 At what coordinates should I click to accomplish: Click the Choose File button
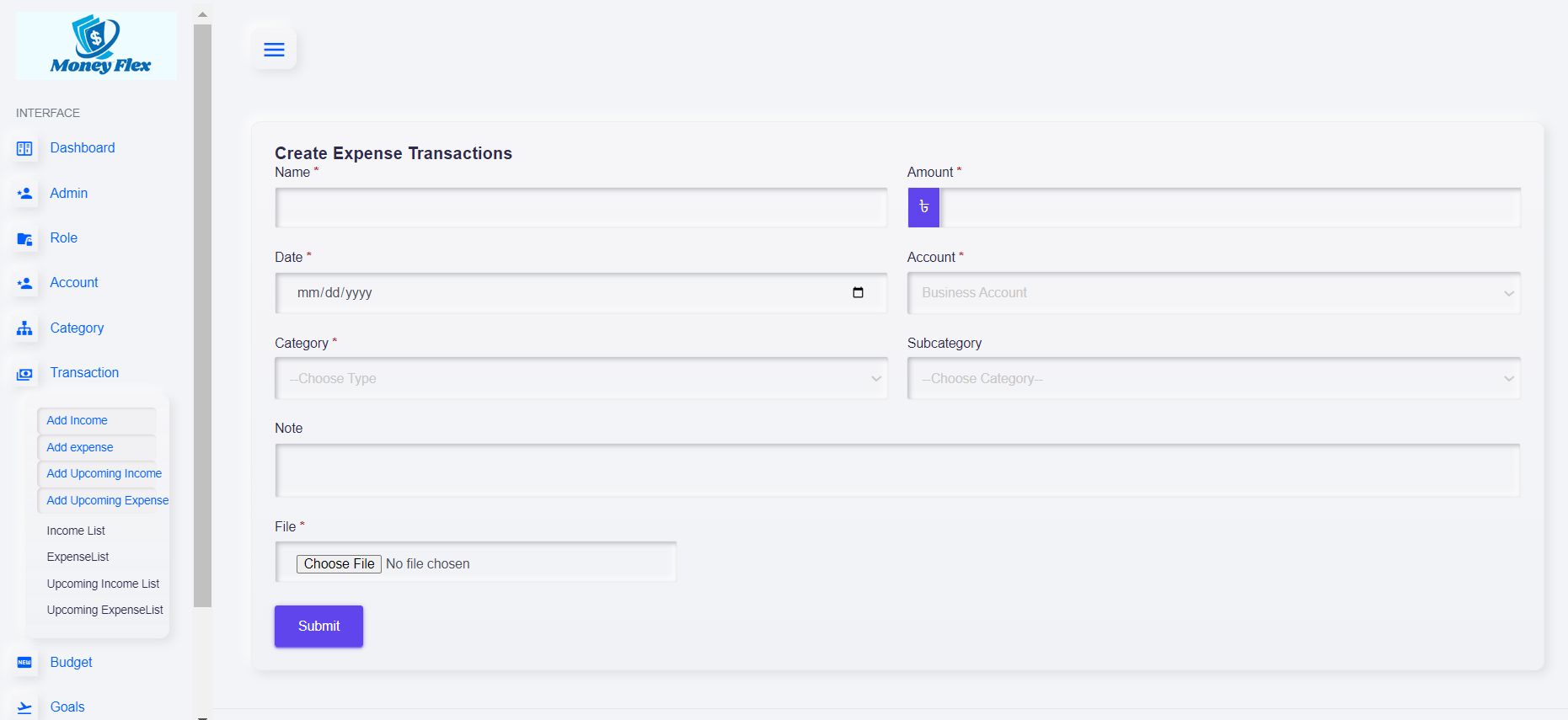(339, 564)
